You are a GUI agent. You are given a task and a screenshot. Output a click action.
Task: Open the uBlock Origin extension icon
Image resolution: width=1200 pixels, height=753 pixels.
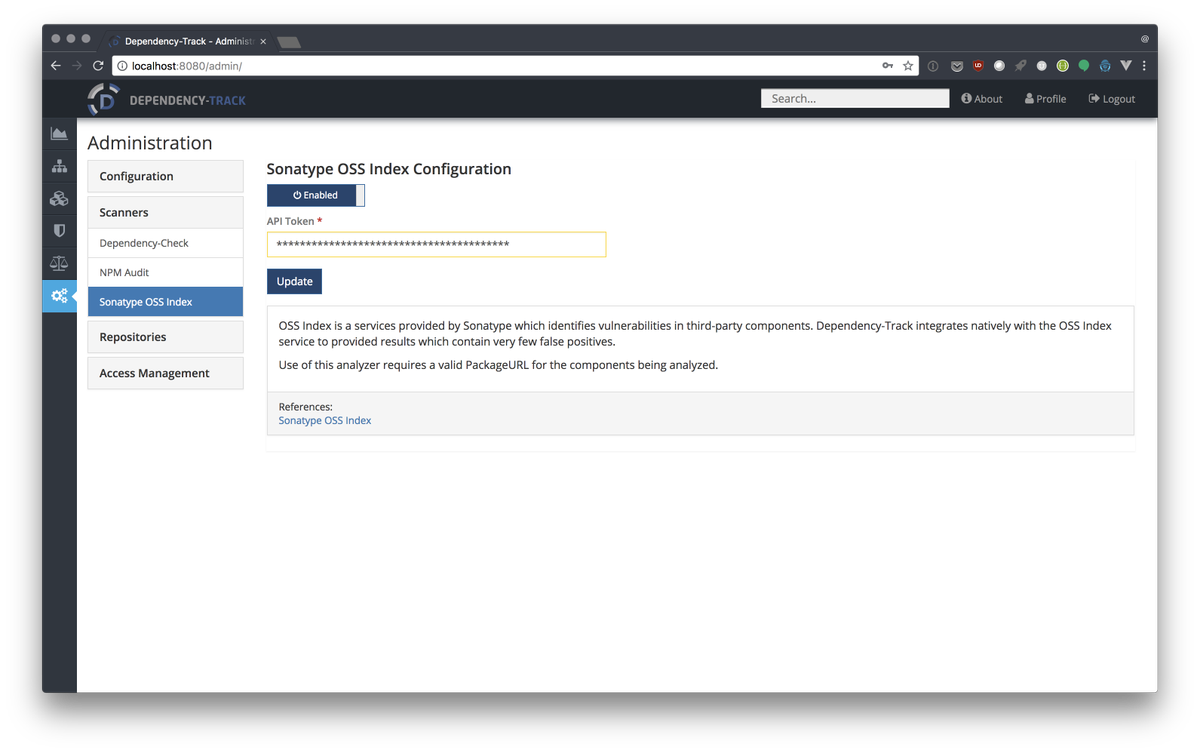[x=978, y=66]
